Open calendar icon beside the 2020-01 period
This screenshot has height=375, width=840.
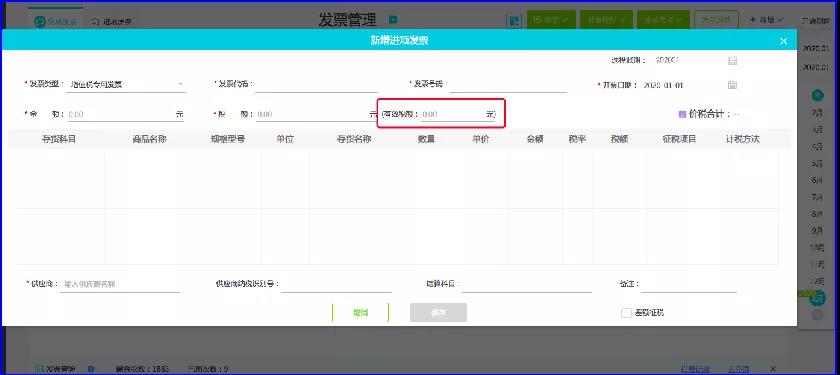click(x=732, y=61)
